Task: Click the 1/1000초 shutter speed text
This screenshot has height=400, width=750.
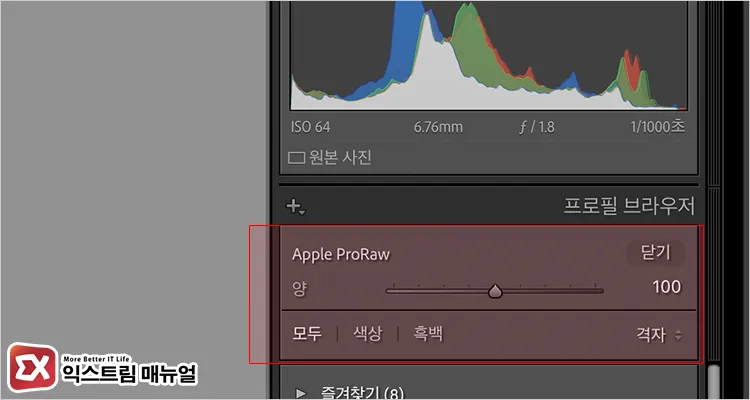Action: click(x=658, y=127)
